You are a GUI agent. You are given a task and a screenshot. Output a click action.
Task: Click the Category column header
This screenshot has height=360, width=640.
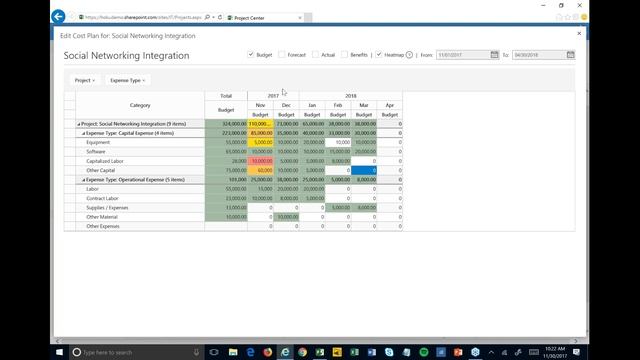pyautogui.click(x=140, y=105)
